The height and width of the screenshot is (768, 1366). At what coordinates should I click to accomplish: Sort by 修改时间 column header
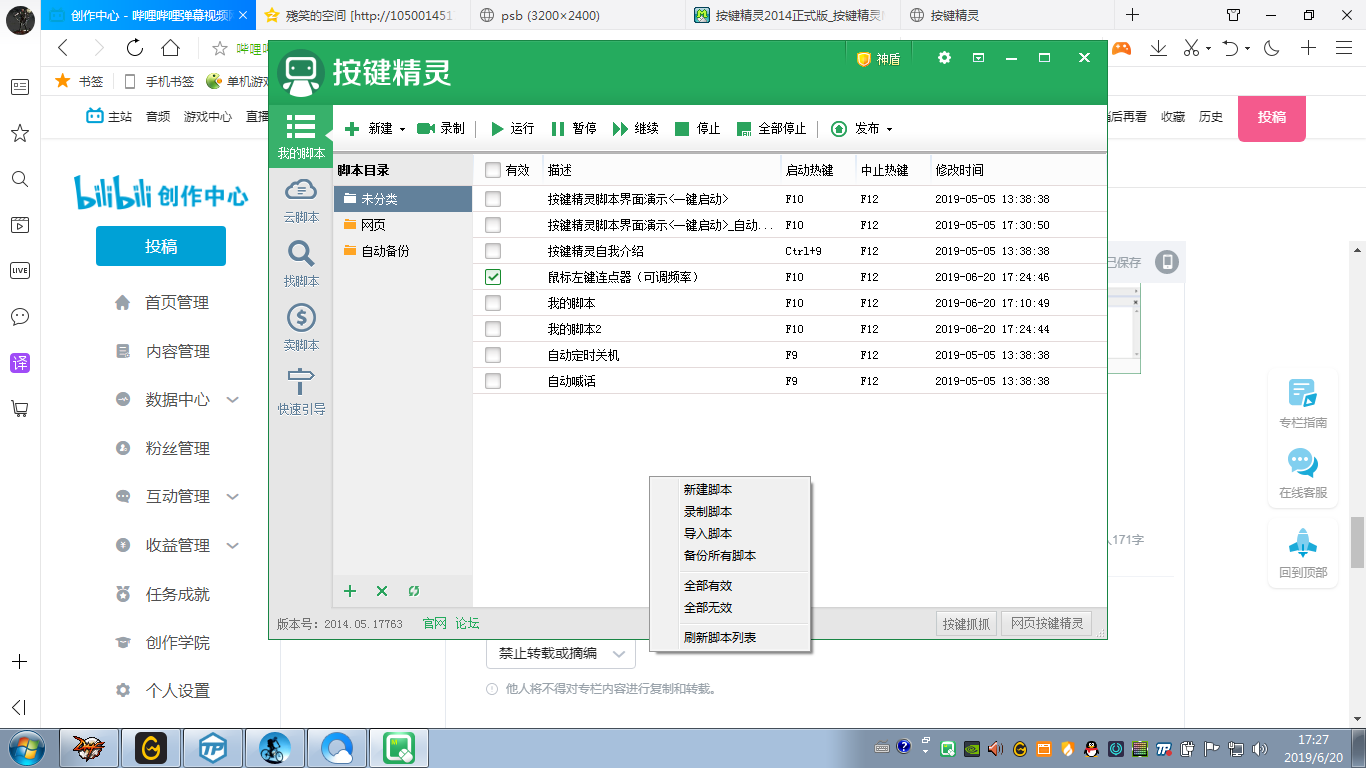[959, 171]
